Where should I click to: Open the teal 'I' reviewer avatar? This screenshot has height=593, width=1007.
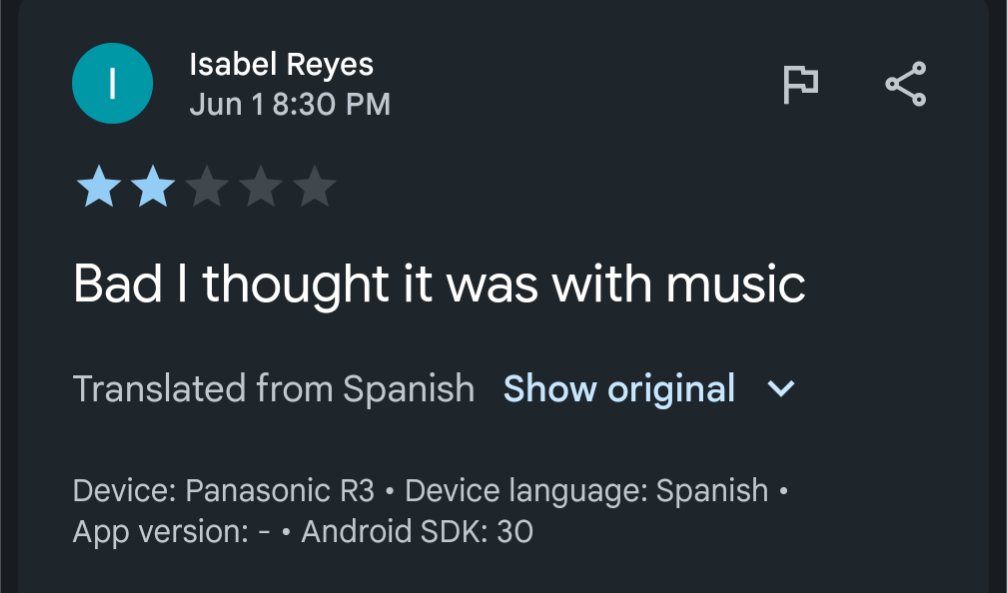tap(112, 84)
